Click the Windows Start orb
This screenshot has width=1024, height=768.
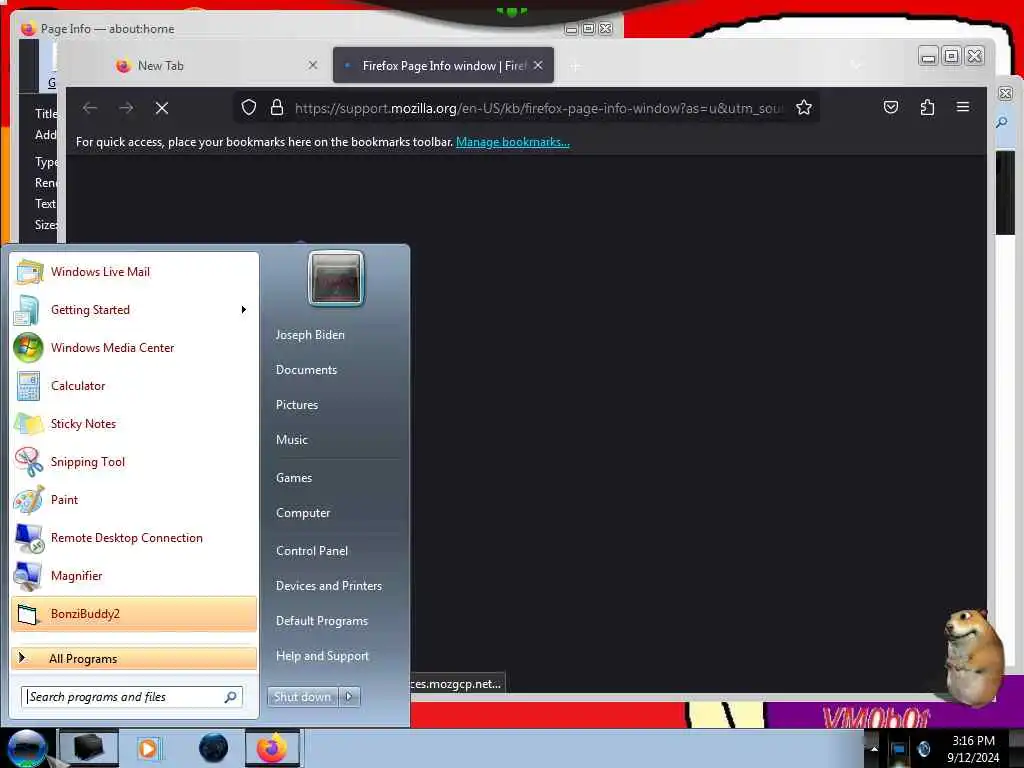(26, 748)
